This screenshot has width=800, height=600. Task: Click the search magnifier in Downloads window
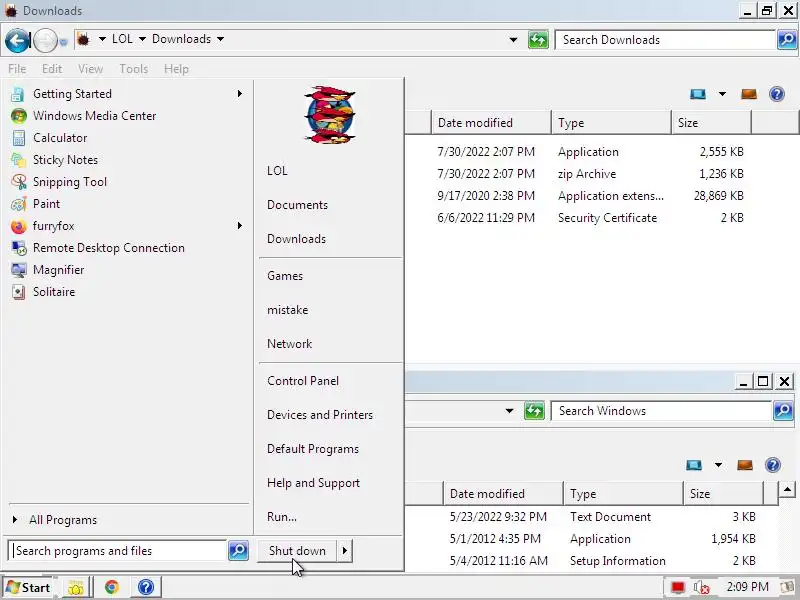pyautogui.click(x=787, y=40)
